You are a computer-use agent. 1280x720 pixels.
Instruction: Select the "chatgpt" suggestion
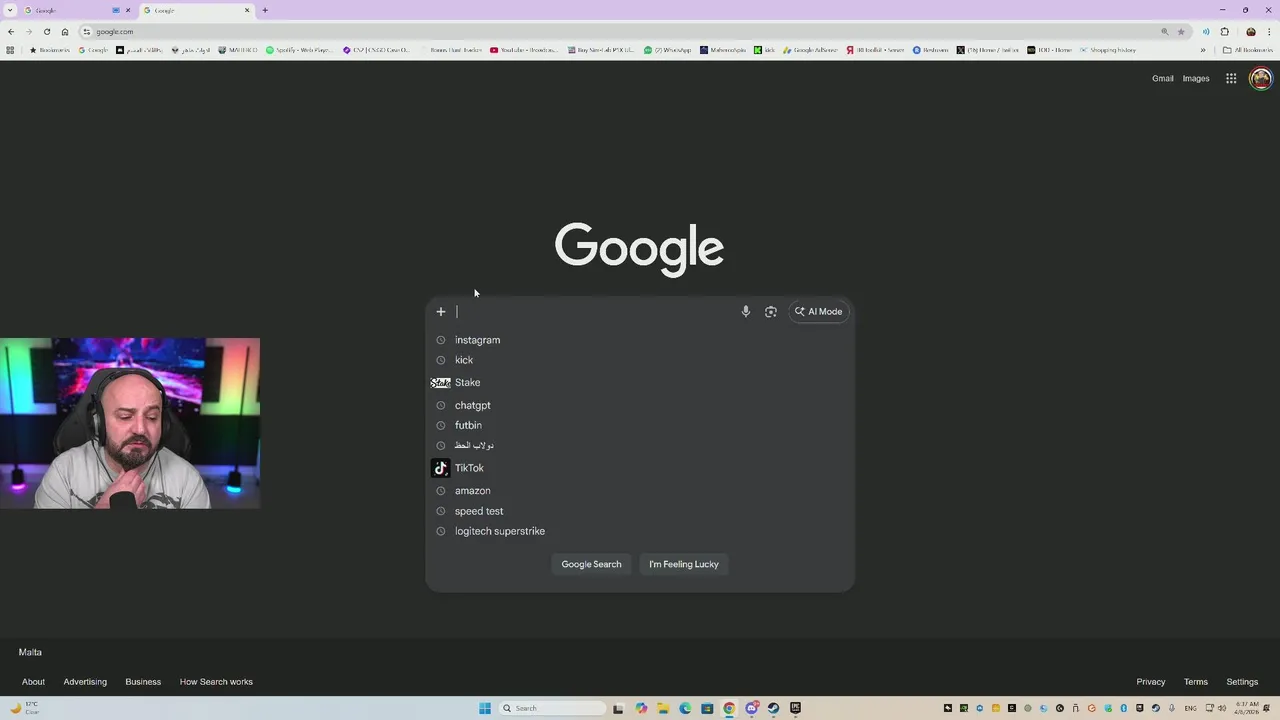[640, 405]
